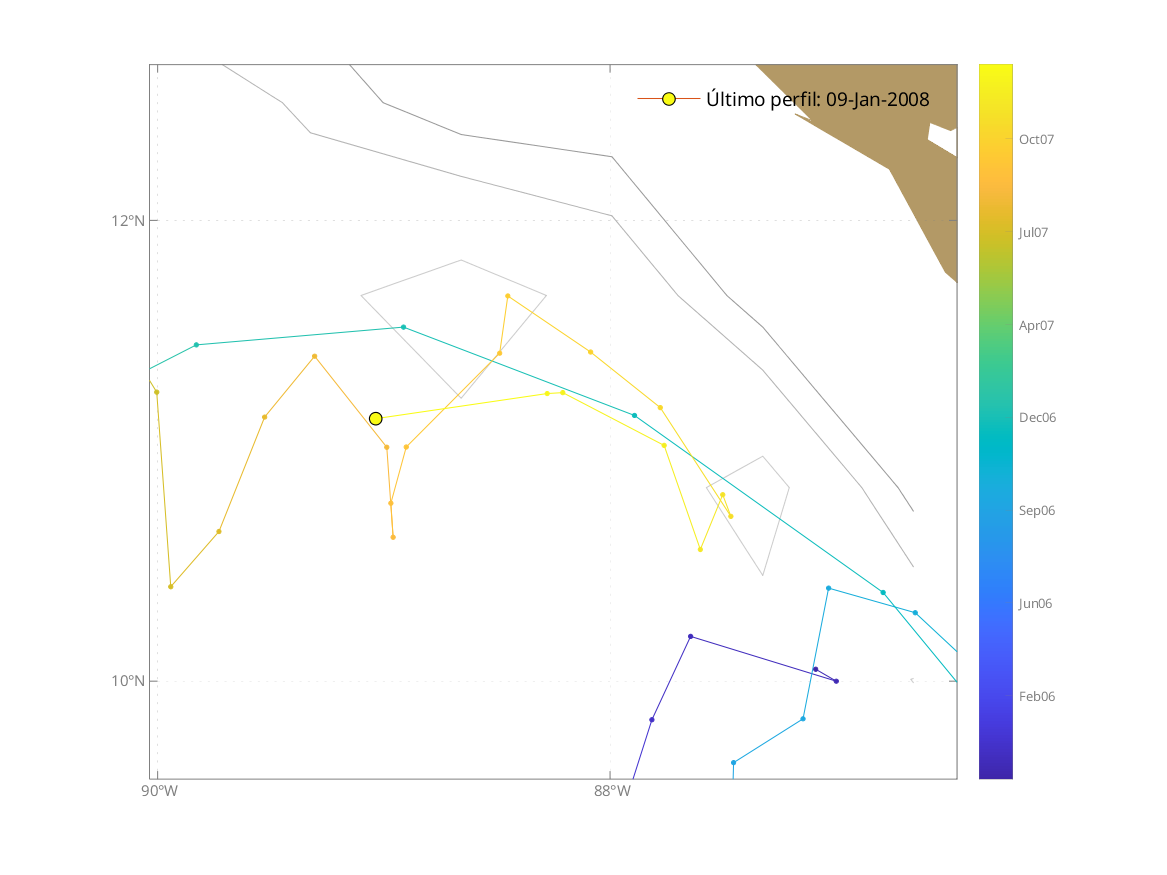
Task: Select the Jun06 colorbar tick label
Action: [x=1036, y=603]
